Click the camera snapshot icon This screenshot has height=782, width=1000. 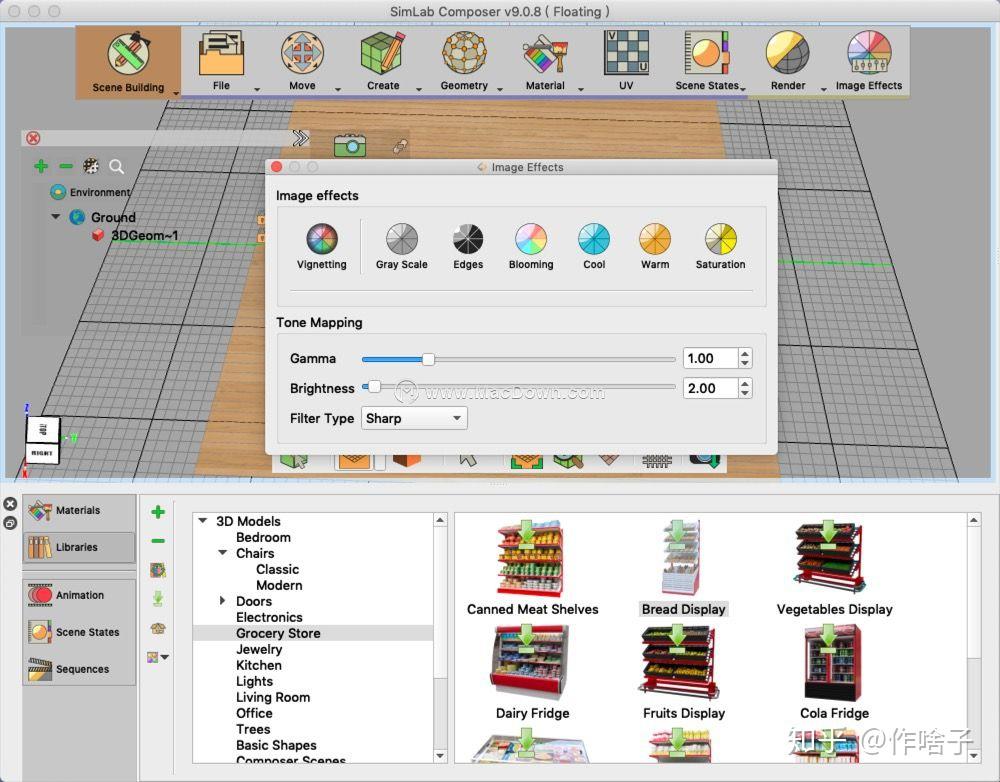[x=350, y=145]
